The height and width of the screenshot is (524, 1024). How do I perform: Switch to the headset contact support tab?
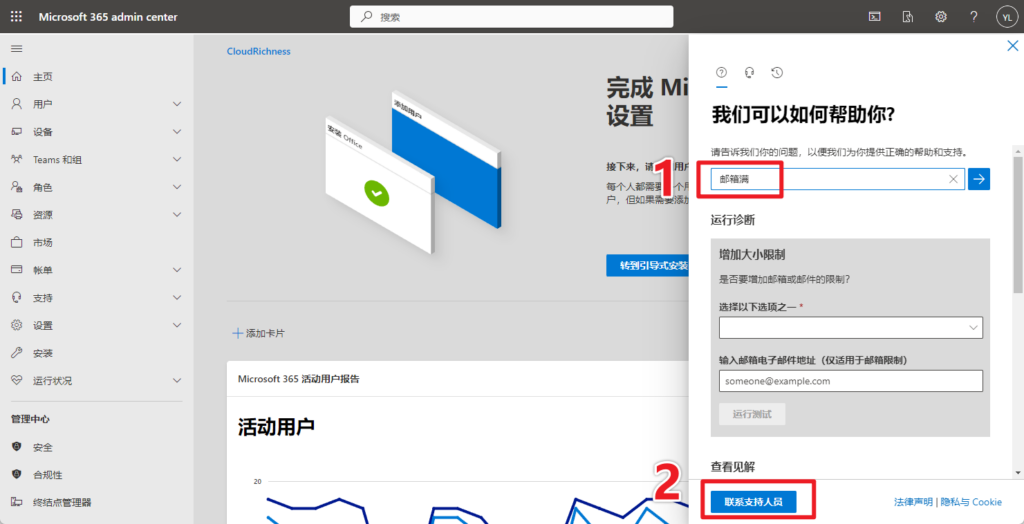[749, 73]
